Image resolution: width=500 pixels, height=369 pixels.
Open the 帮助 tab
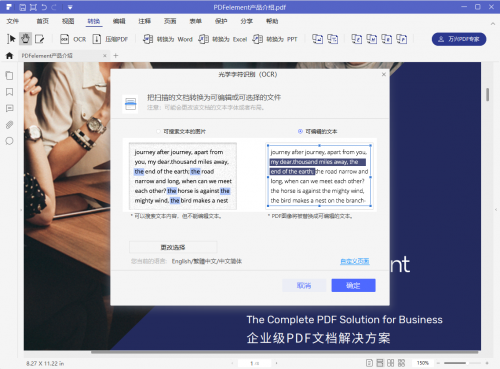coord(272,21)
